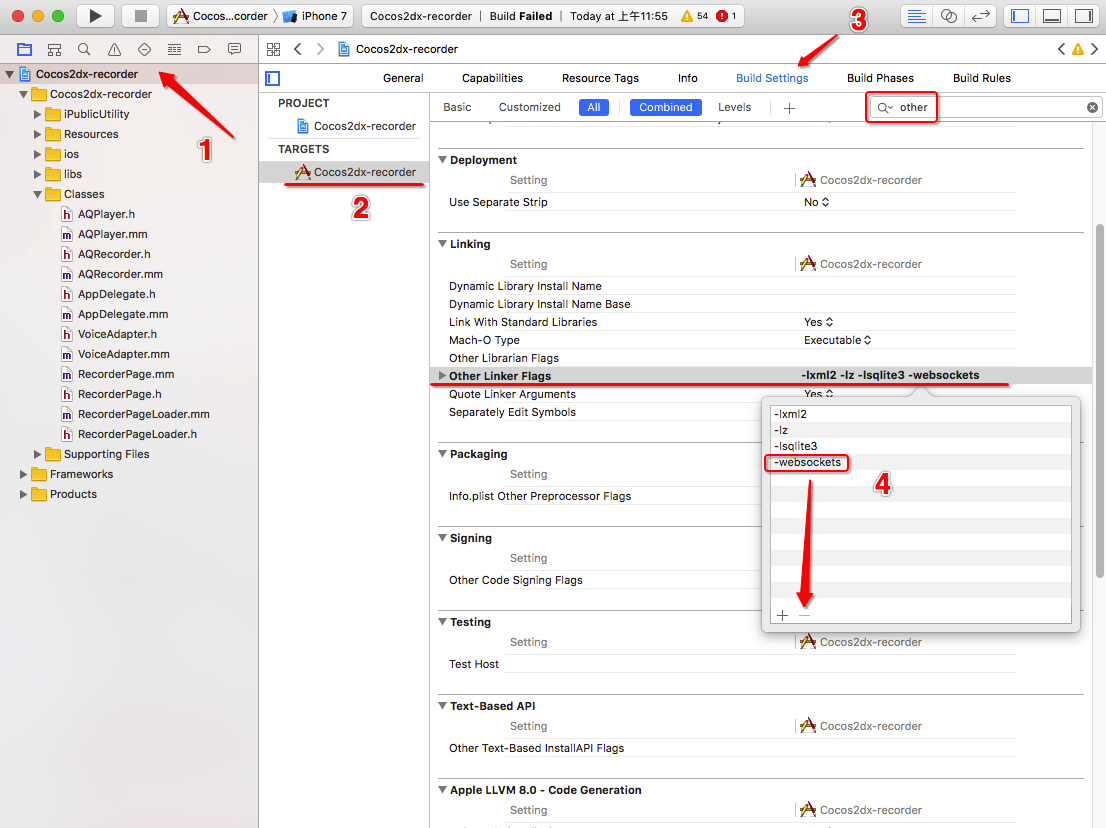Switch to Levels view
1106x828 pixels.
coord(734,107)
